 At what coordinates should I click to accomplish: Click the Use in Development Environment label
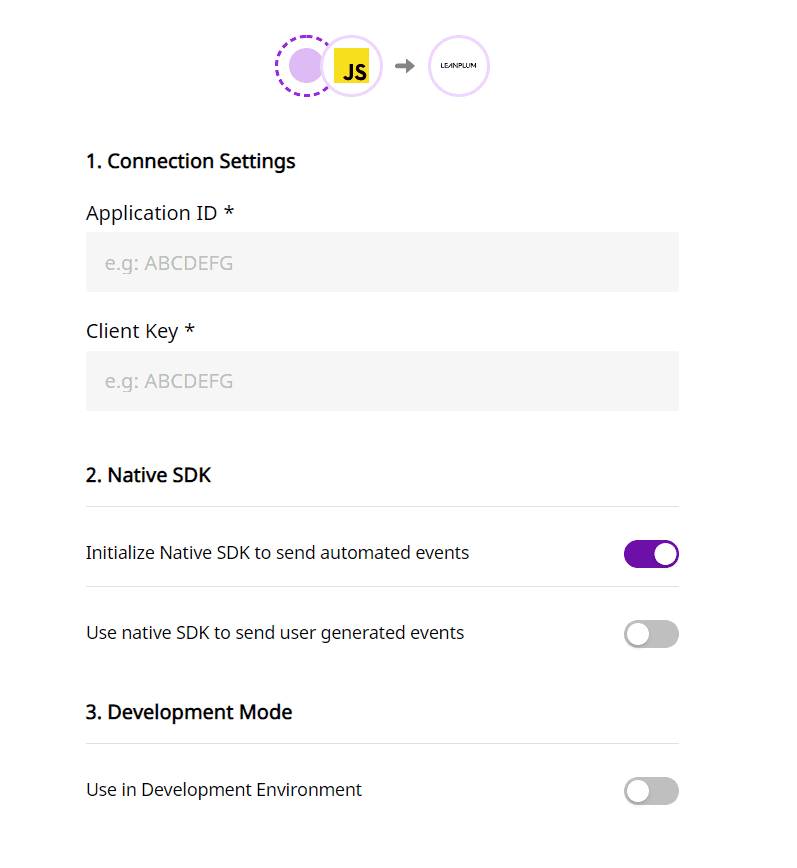click(x=224, y=790)
